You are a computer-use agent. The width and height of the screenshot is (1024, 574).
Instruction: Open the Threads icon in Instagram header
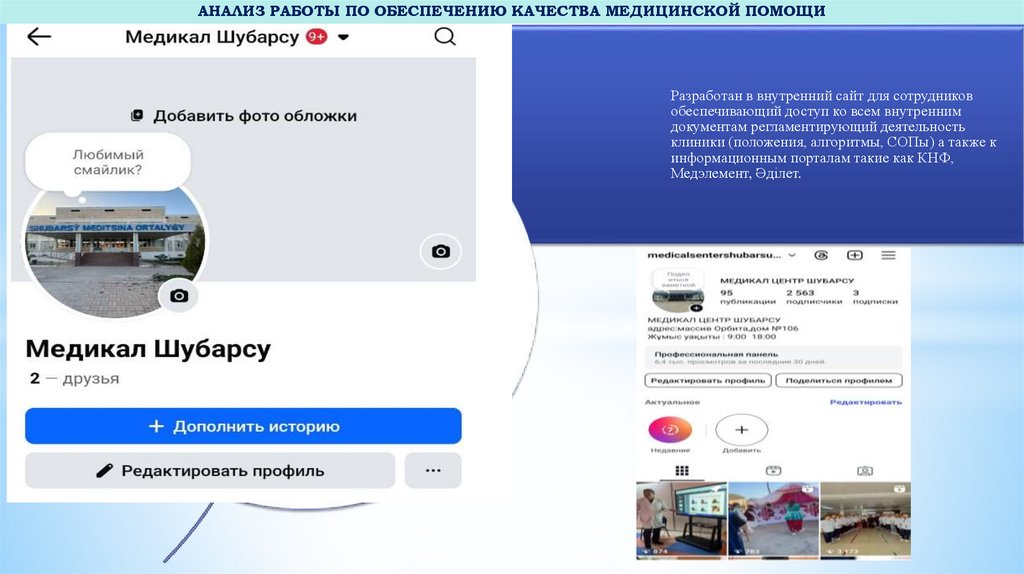click(822, 255)
